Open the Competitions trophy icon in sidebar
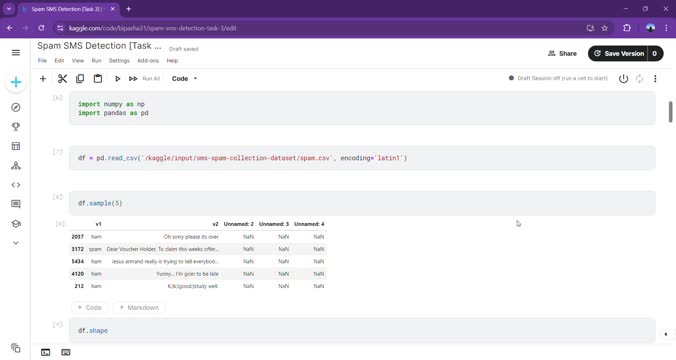This screenshot has height=360, width=676. click(16, 127)
